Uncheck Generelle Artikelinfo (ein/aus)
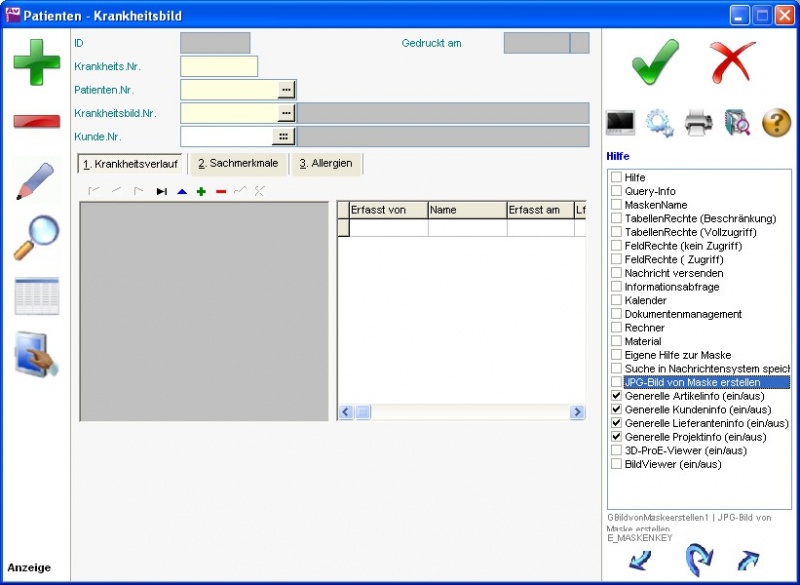The width and height of the screenshot is (800, 585). point(617,396)
